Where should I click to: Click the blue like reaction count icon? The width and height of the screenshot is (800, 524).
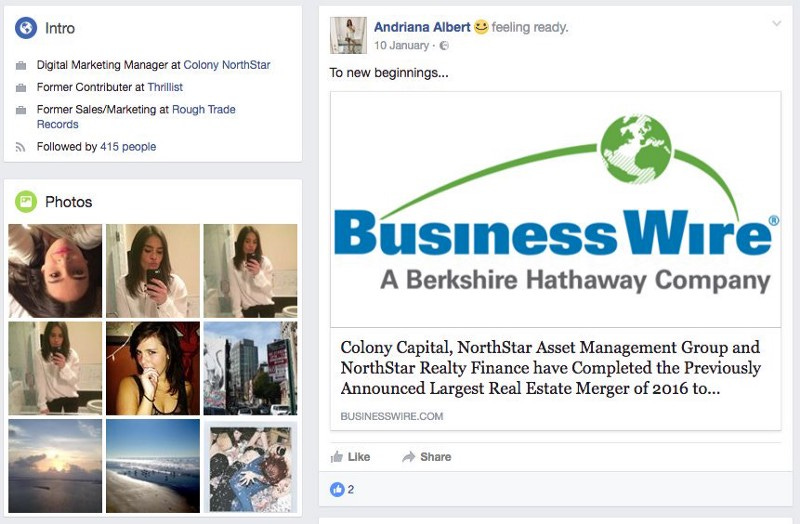click(x=337, y=489)
